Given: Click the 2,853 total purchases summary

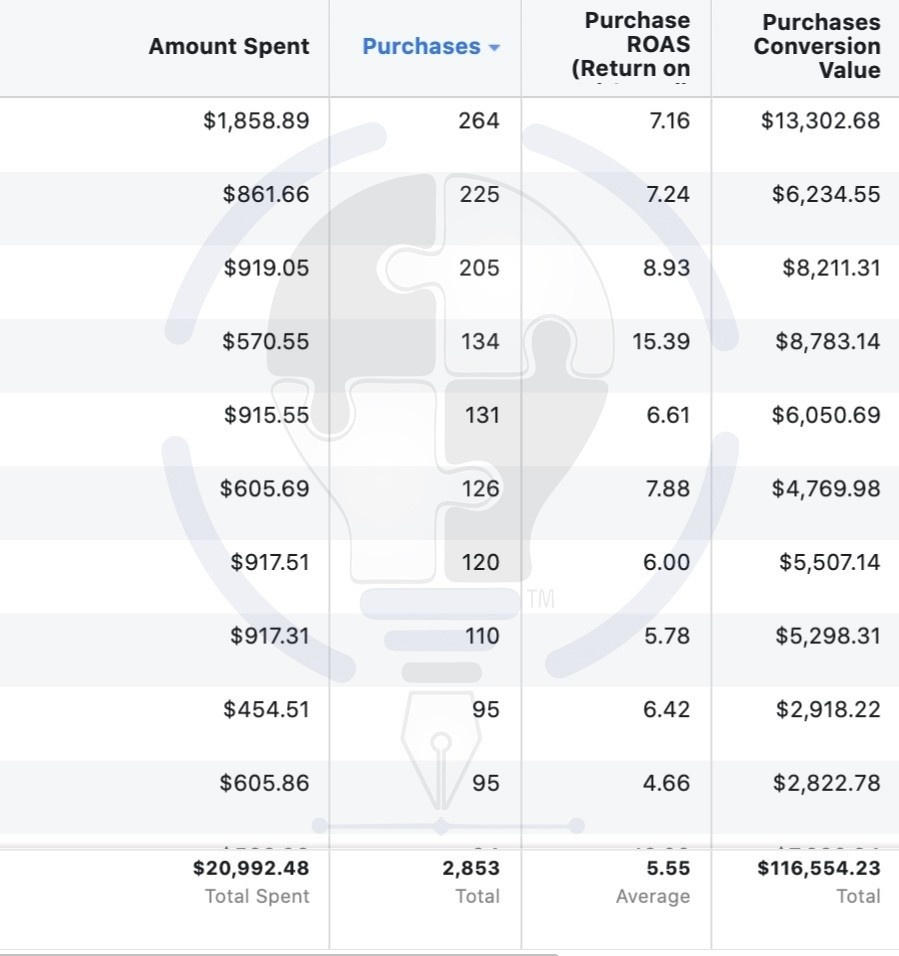Looking at the screenshot, I should coord(471,868).
